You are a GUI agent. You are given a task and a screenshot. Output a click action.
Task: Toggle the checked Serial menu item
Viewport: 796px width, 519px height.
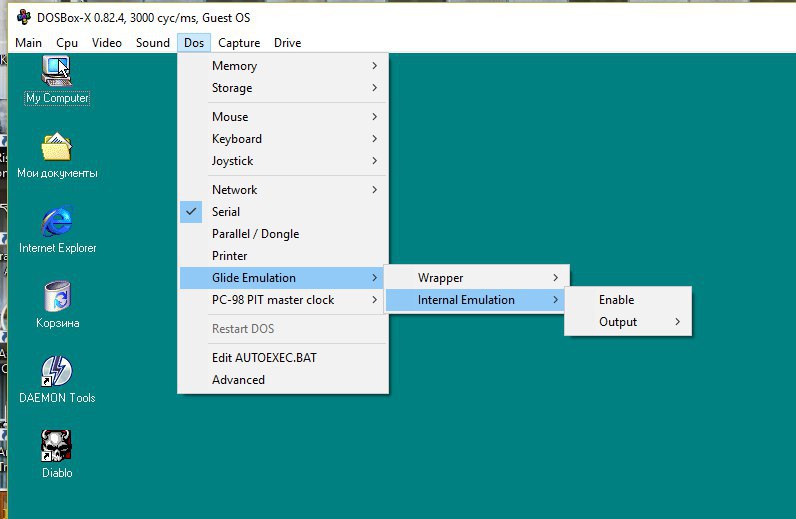[x=283, y=212]
